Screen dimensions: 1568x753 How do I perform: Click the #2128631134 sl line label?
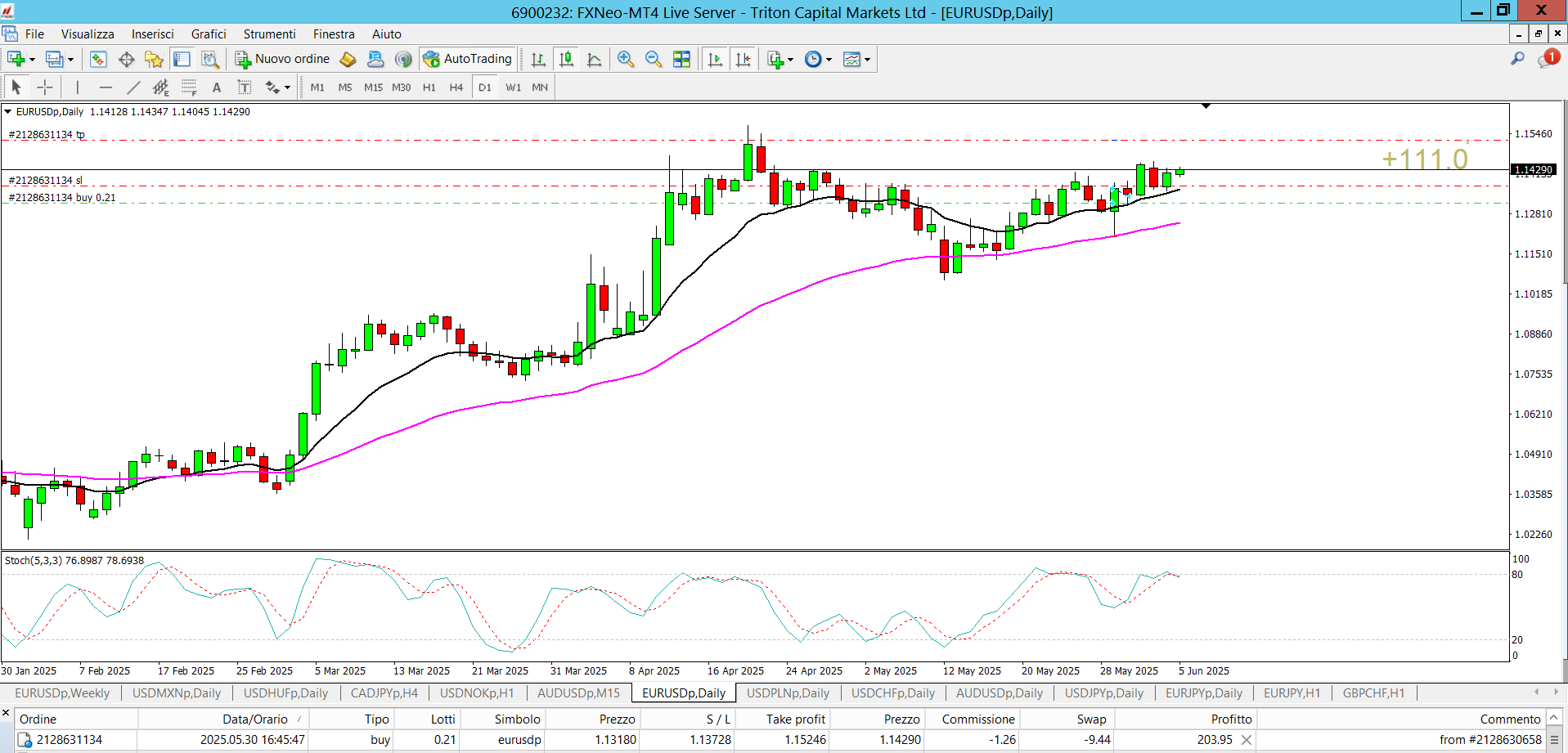pyautogui.click(x=45, y=180)
